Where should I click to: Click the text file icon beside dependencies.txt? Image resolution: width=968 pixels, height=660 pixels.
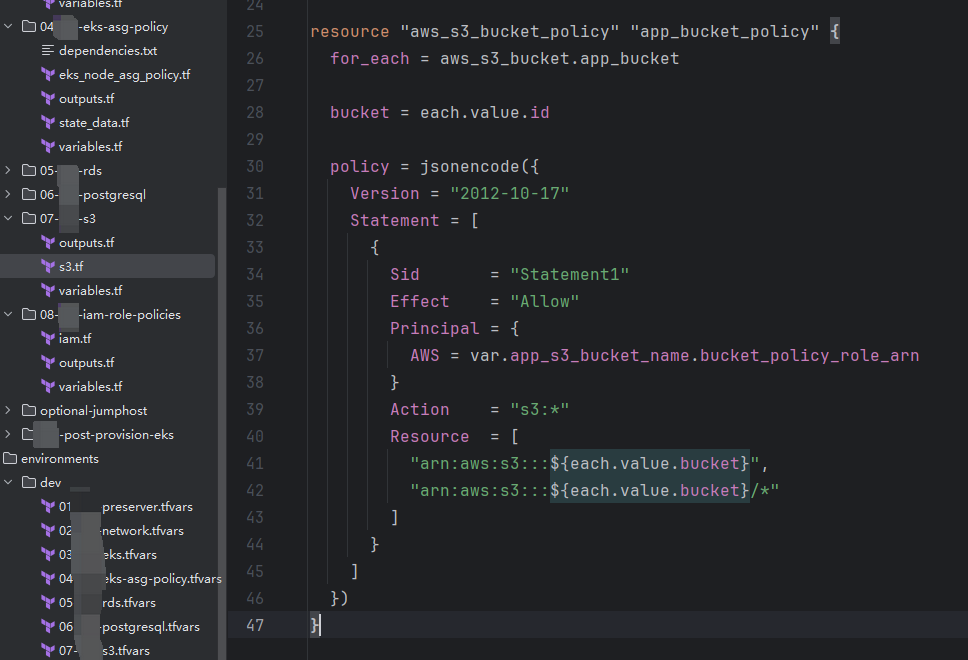(48, 51)
